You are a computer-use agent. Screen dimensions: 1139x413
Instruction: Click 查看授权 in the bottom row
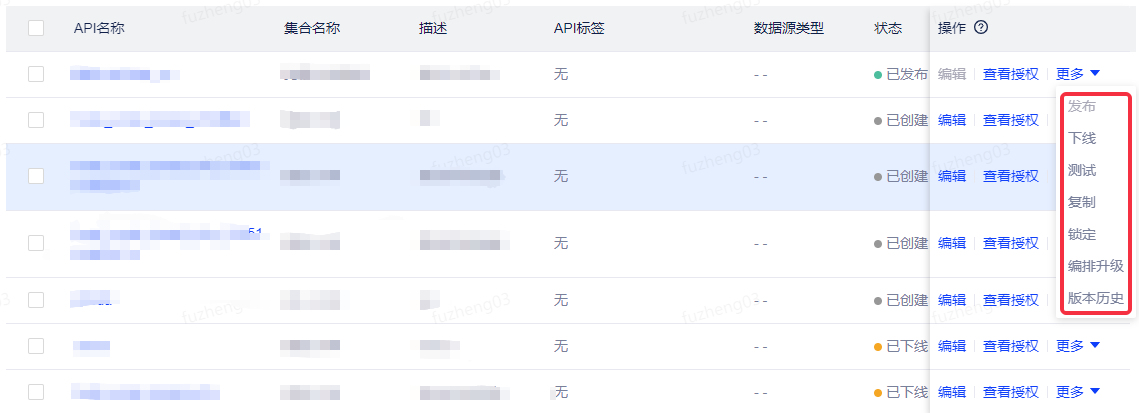click(1010, 392)
